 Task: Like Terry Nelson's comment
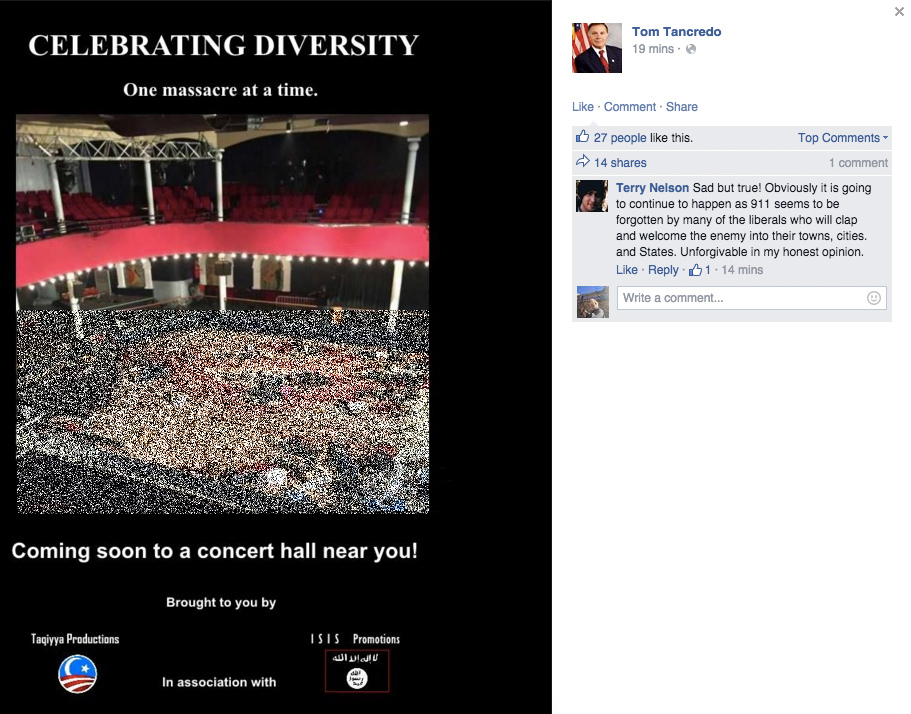pos(626,270)
